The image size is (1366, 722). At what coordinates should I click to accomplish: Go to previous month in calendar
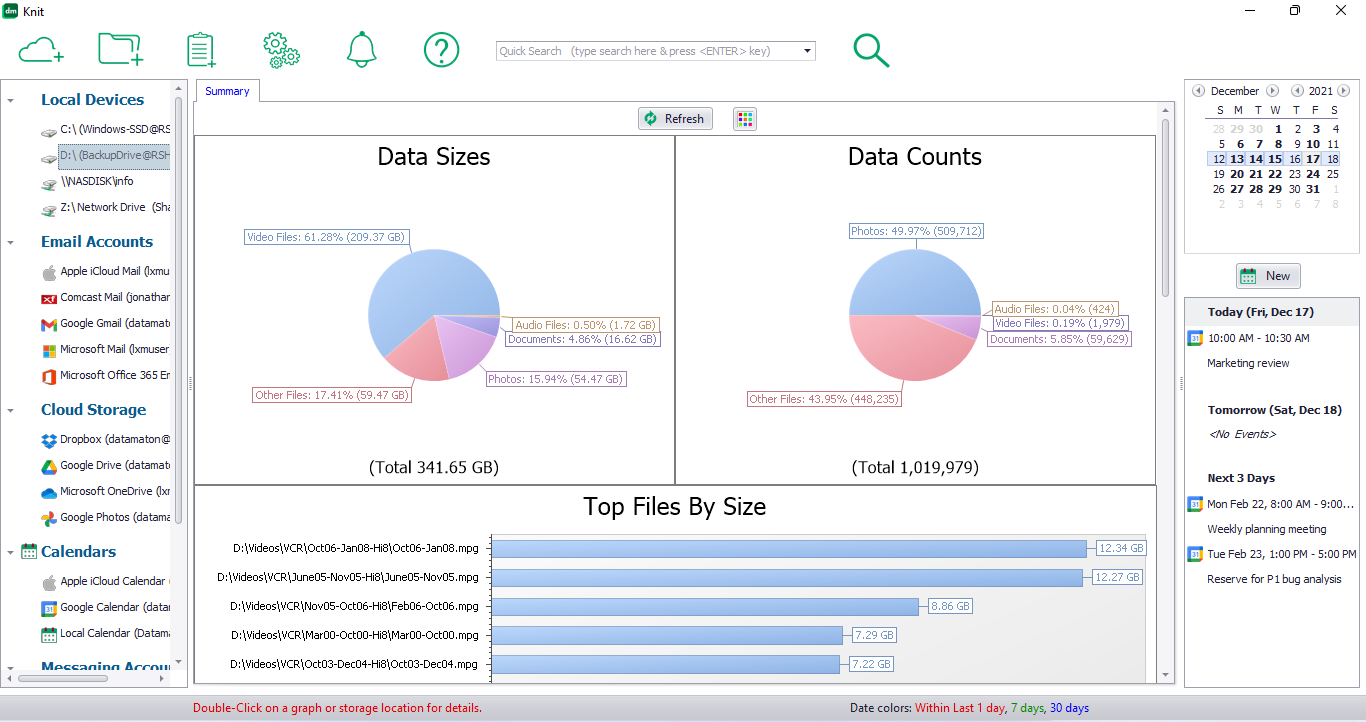pos(1198,91)
